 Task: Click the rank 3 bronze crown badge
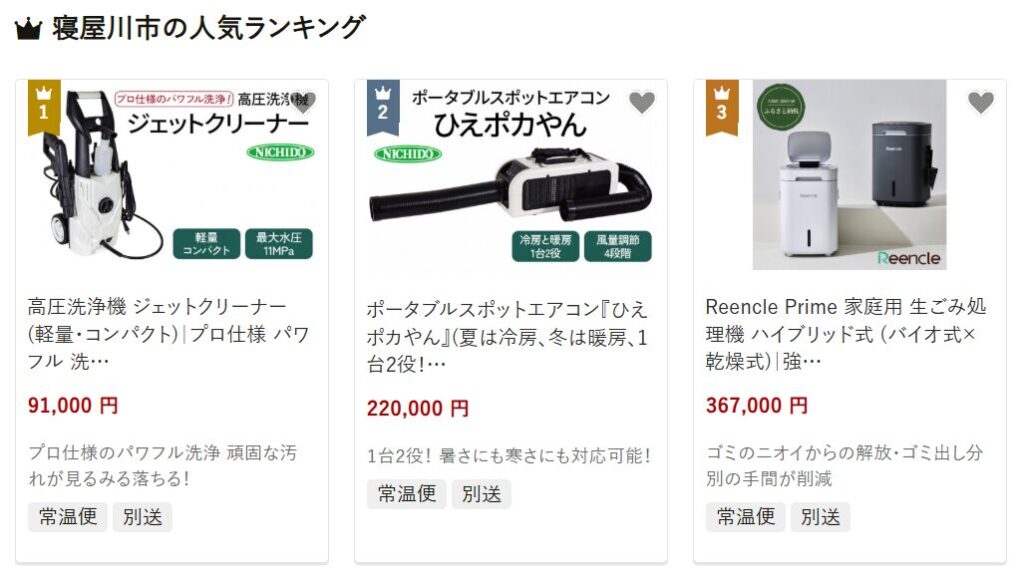[722, 108]
